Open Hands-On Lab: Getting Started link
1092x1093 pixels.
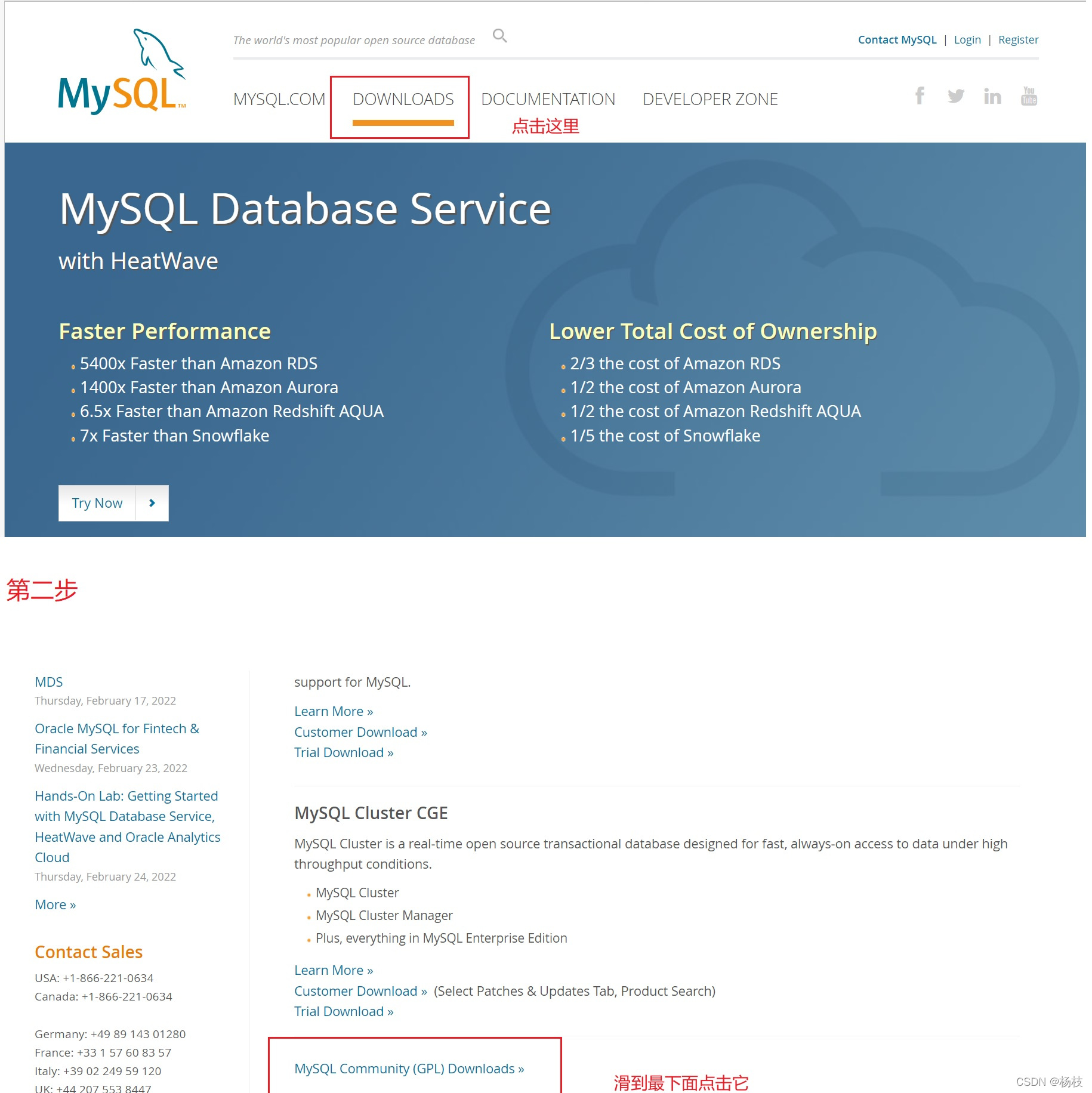[x=127, y=826]
